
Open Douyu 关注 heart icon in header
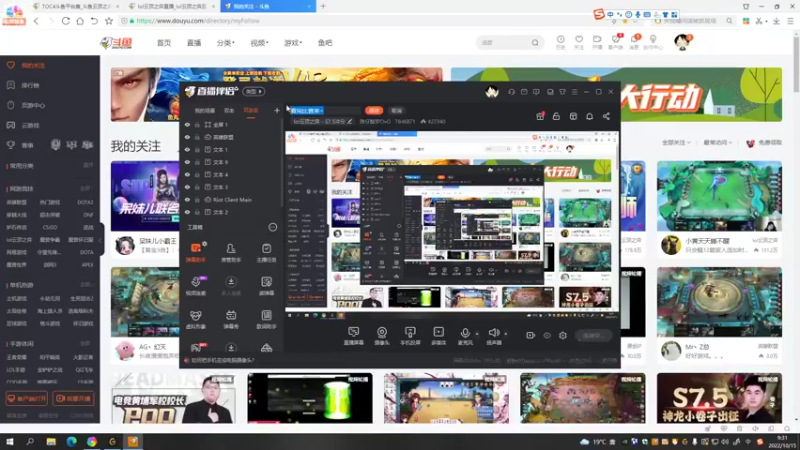579,42
